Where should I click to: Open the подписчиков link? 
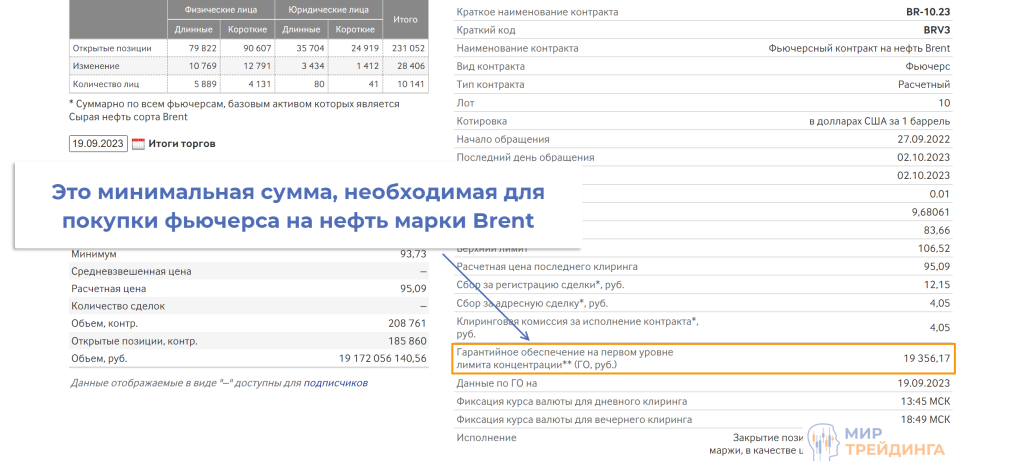click(x=335, y=383)
